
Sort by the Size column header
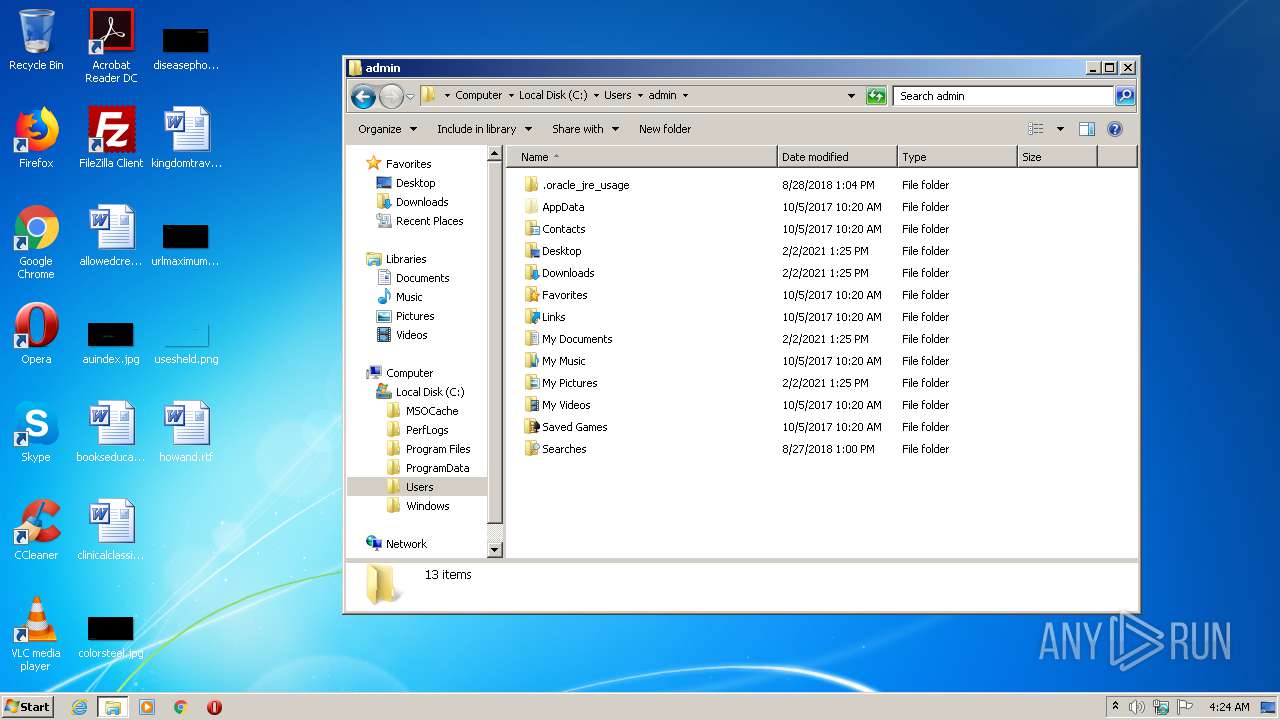click(1057, 157)
